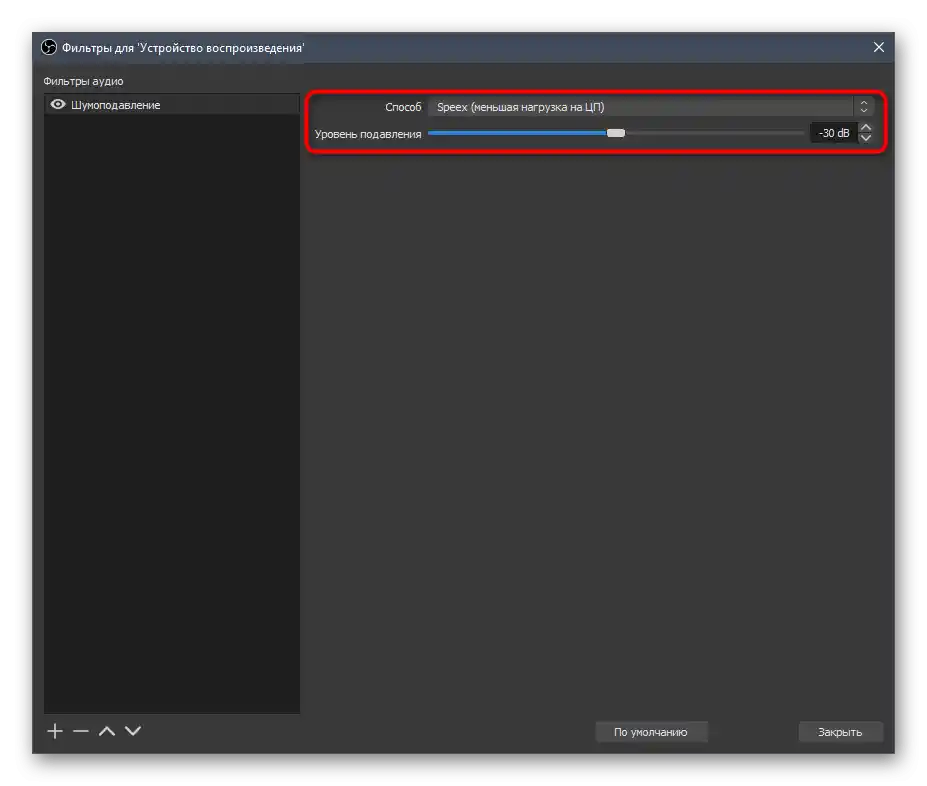Image resolution: width=927 pixels, height=786 pixels.
Task: Click the По умолчанию button
Action: pos(651,732)
